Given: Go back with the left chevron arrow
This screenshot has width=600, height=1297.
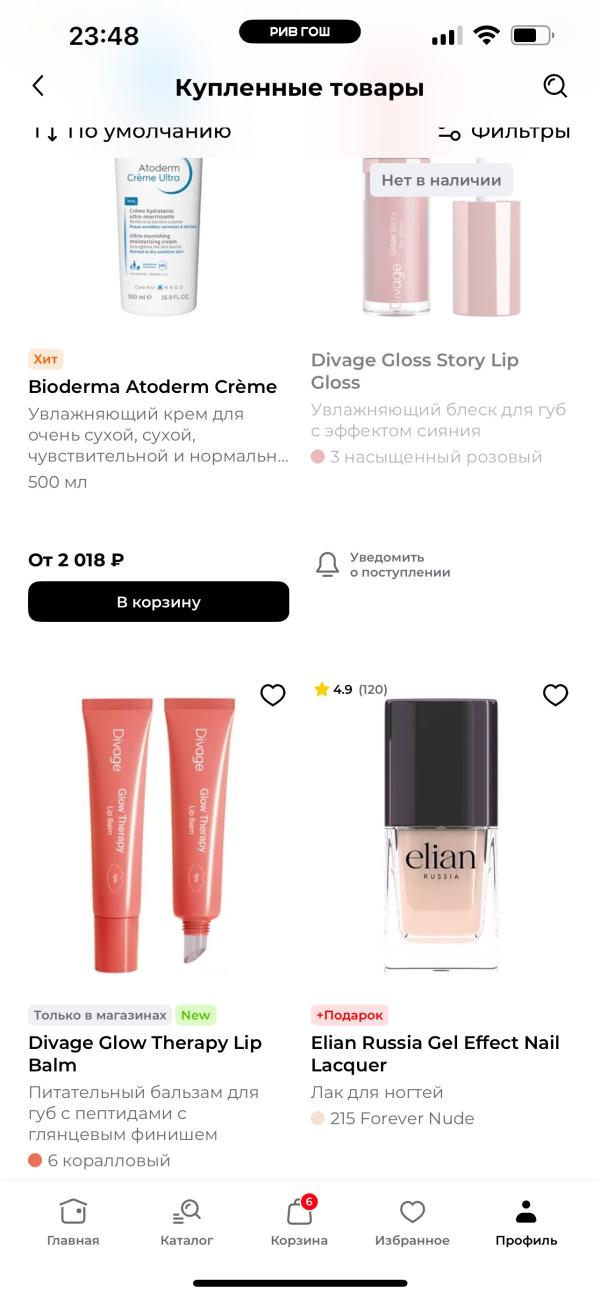Looking at the screenshot, I should pyautogui.click(x=38, y=86).
